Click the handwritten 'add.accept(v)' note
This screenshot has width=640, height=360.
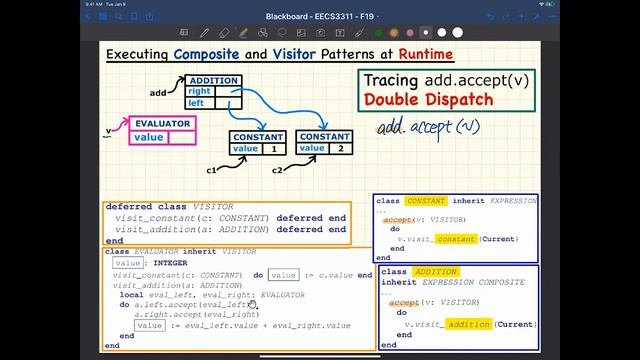point(428,127)
